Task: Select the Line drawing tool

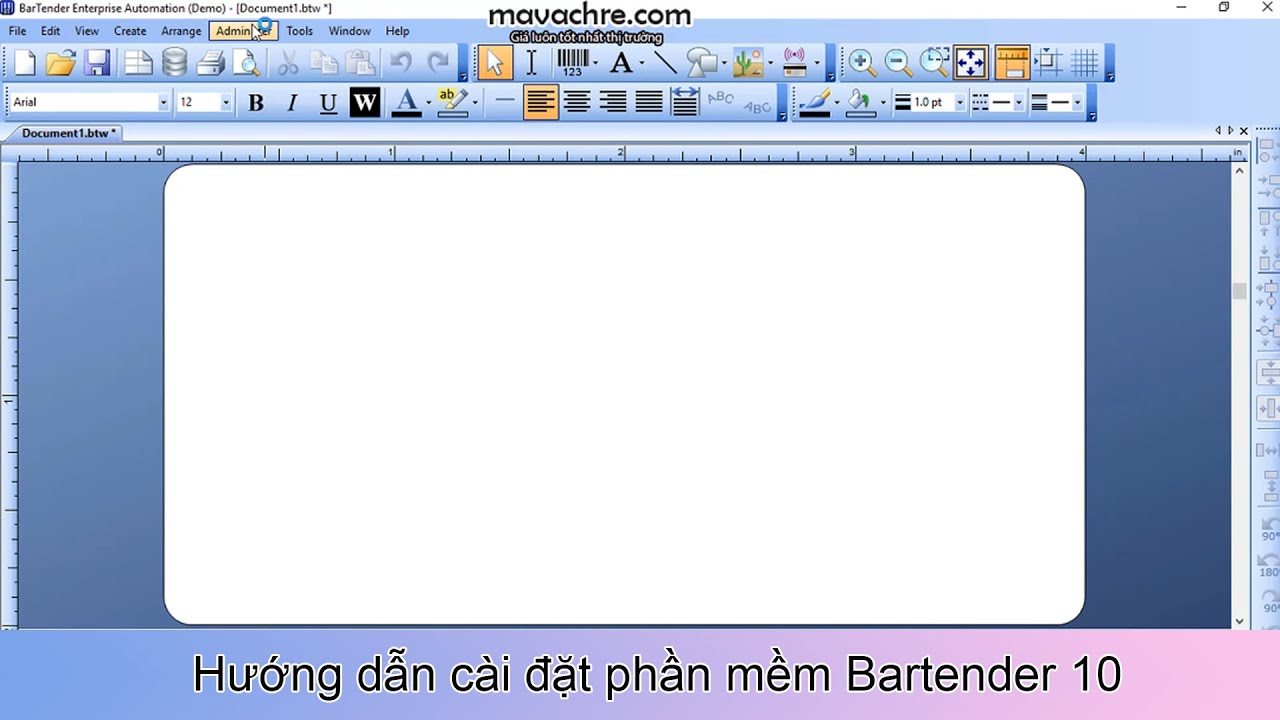Action: [x=665, y=63]
